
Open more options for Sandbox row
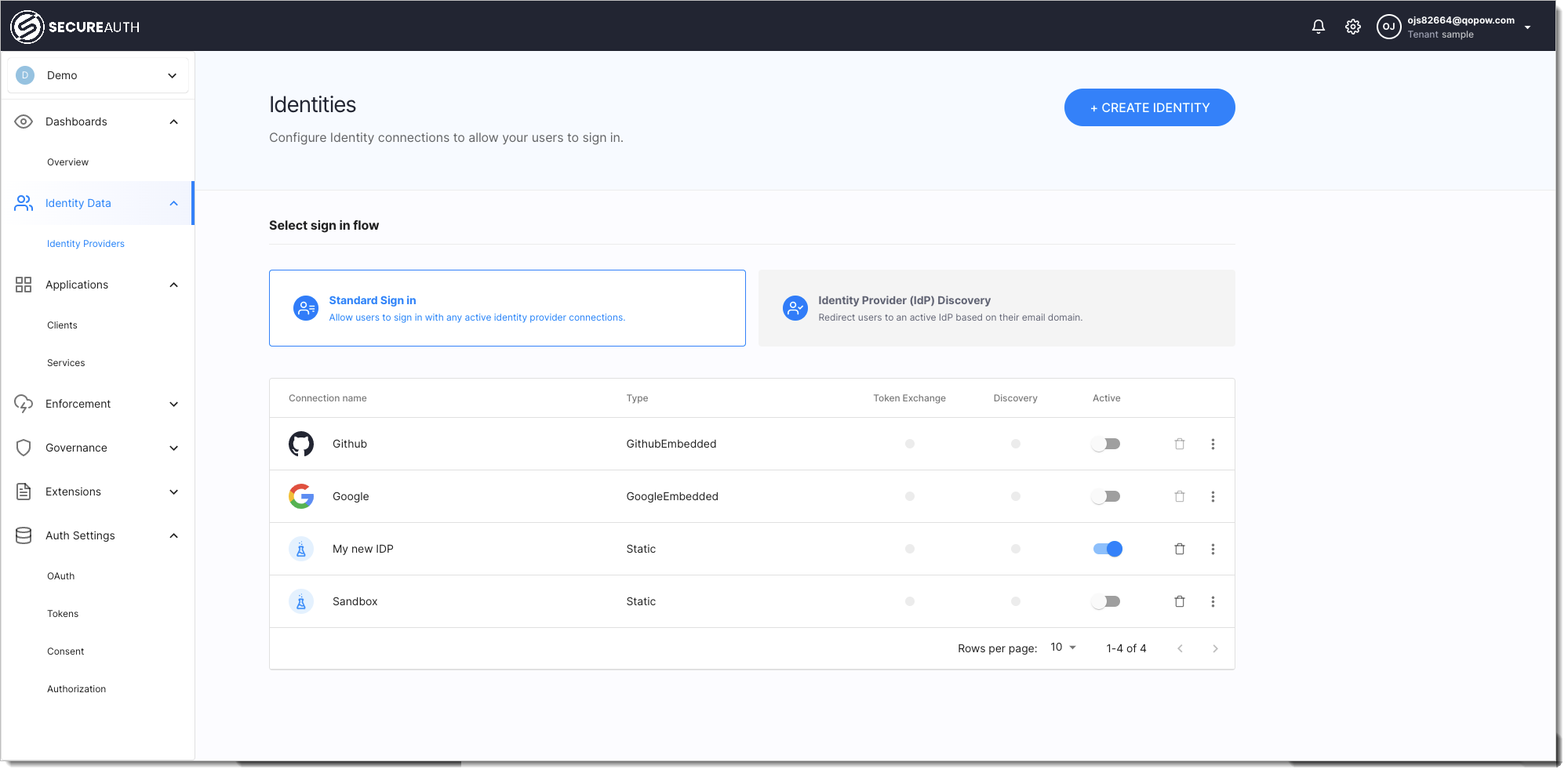pos(1213,601)
